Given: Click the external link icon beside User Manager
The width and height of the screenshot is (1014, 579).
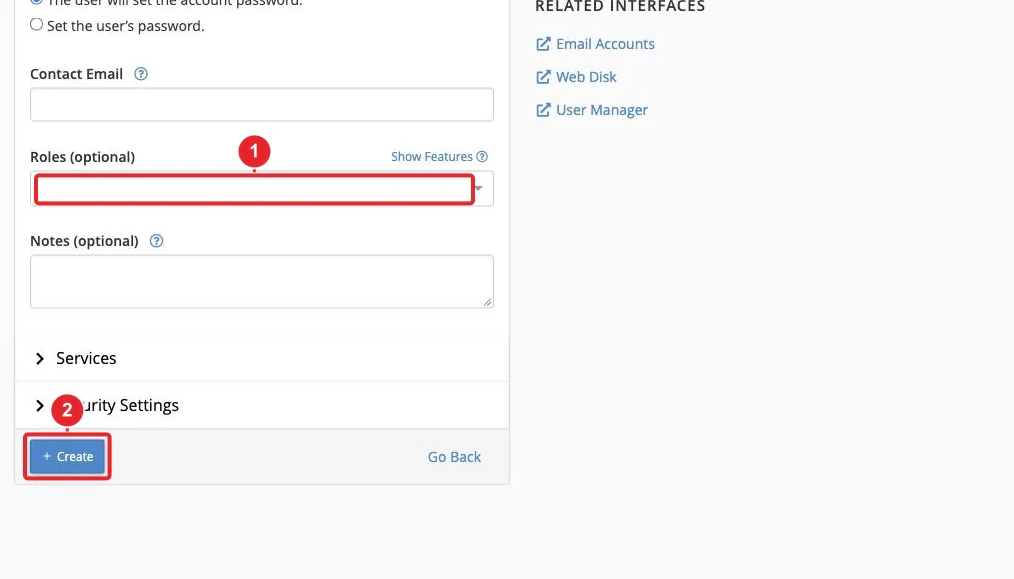Looking at the screenshot, I should click(x=543, y=110).
